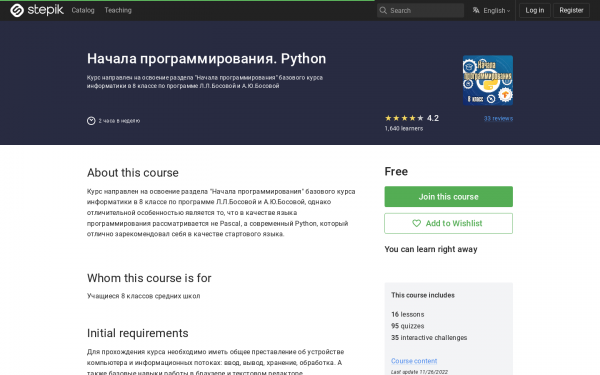The image size is (600, 375).
Task: Click the Free price label
Action: pyautogui.click(x=396, y=171)
